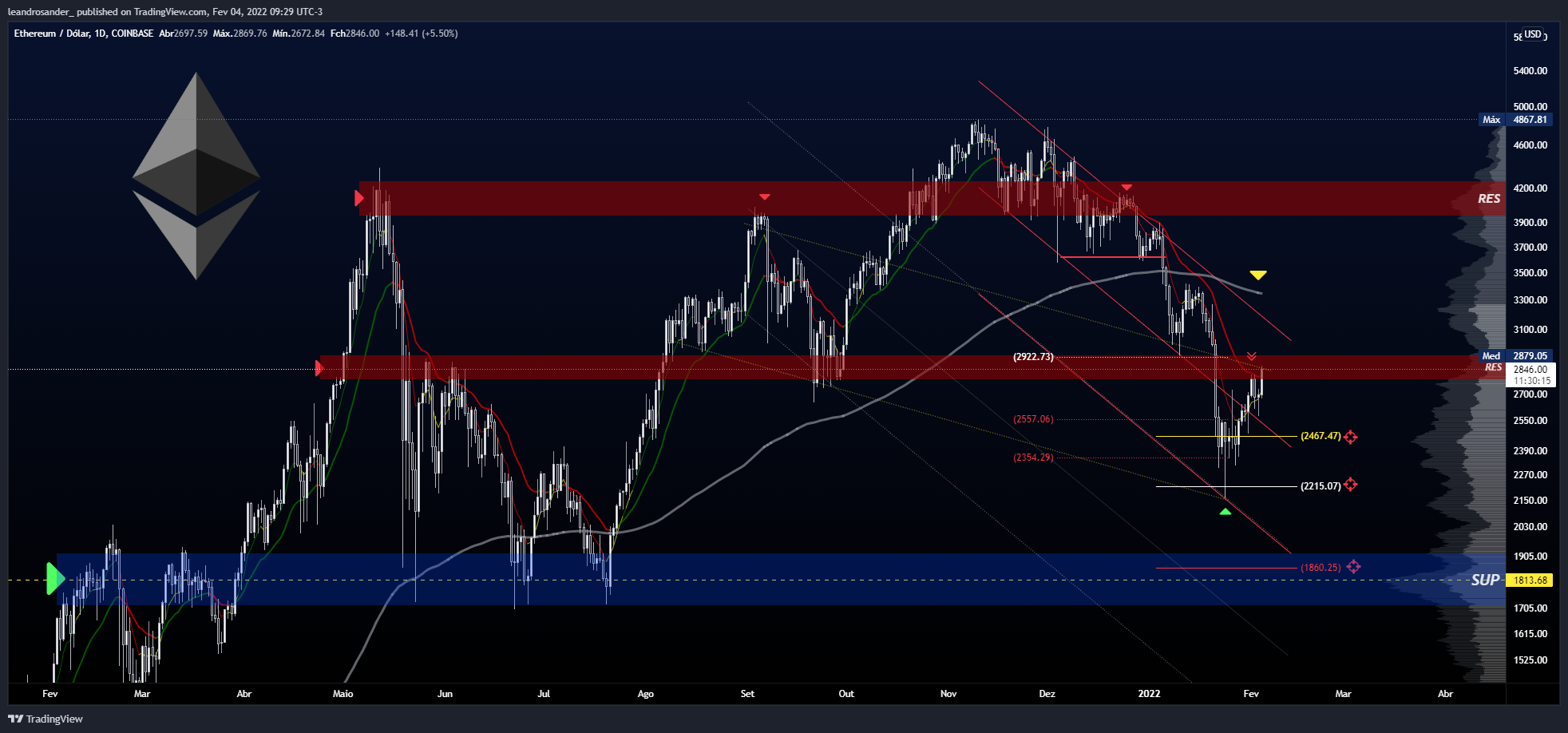The image size is (1568, 733).
Task: Open the USD currency selector
Action: [1532, 34]
